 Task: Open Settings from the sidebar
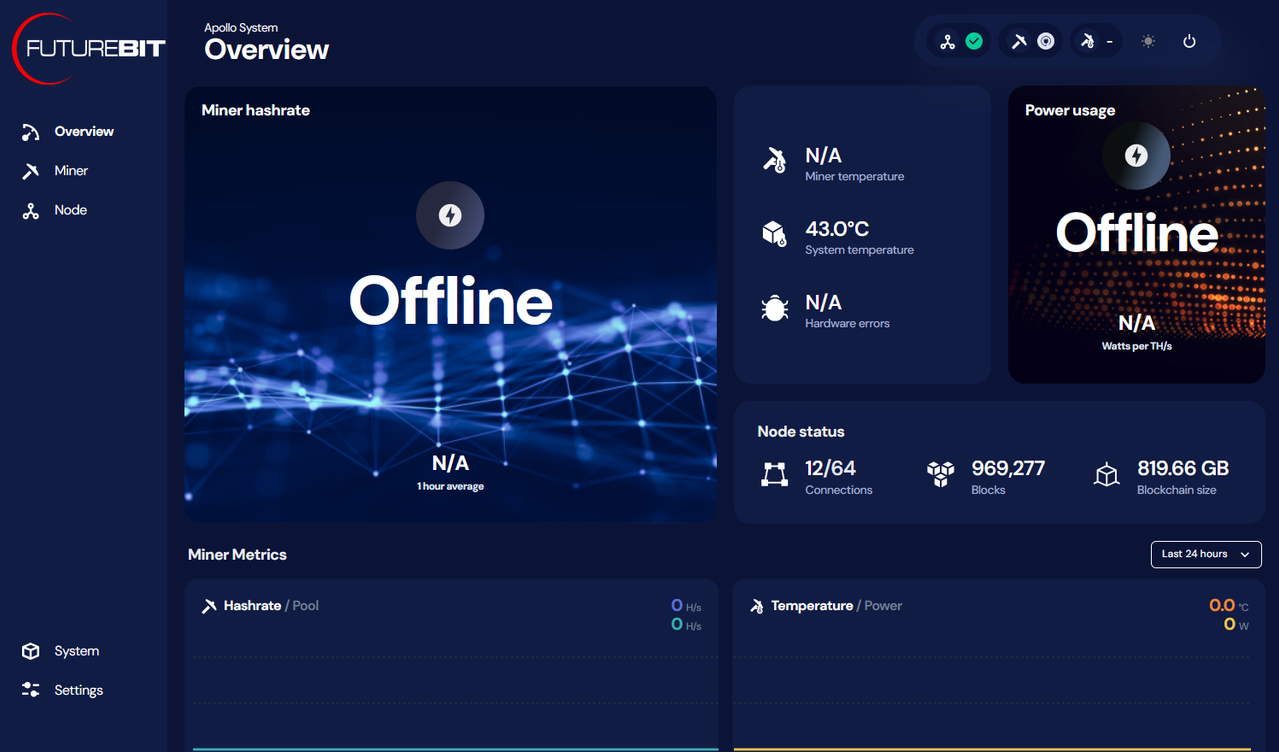tap(62, 690)
